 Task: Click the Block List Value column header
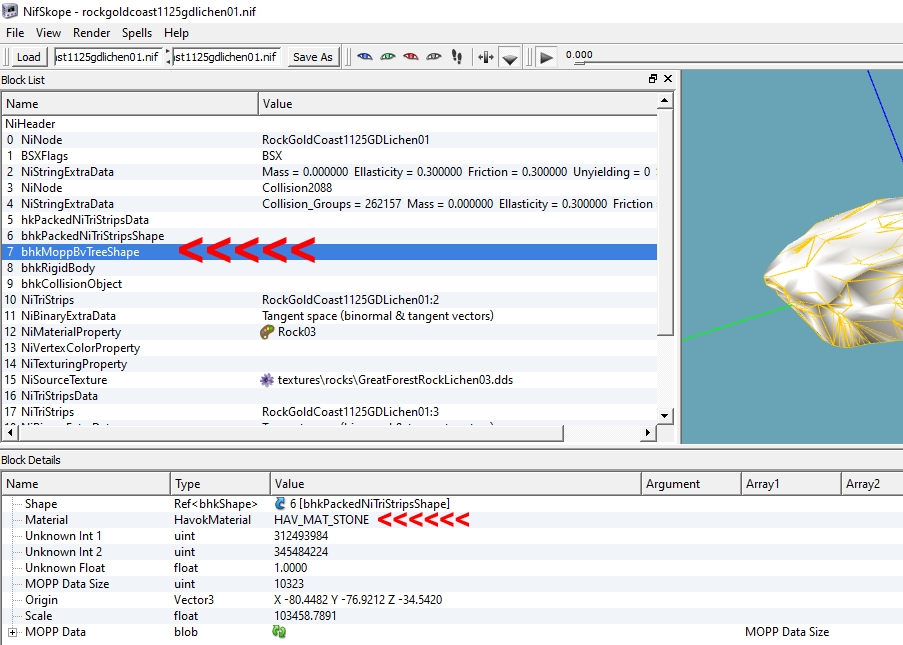coord(458,104)
